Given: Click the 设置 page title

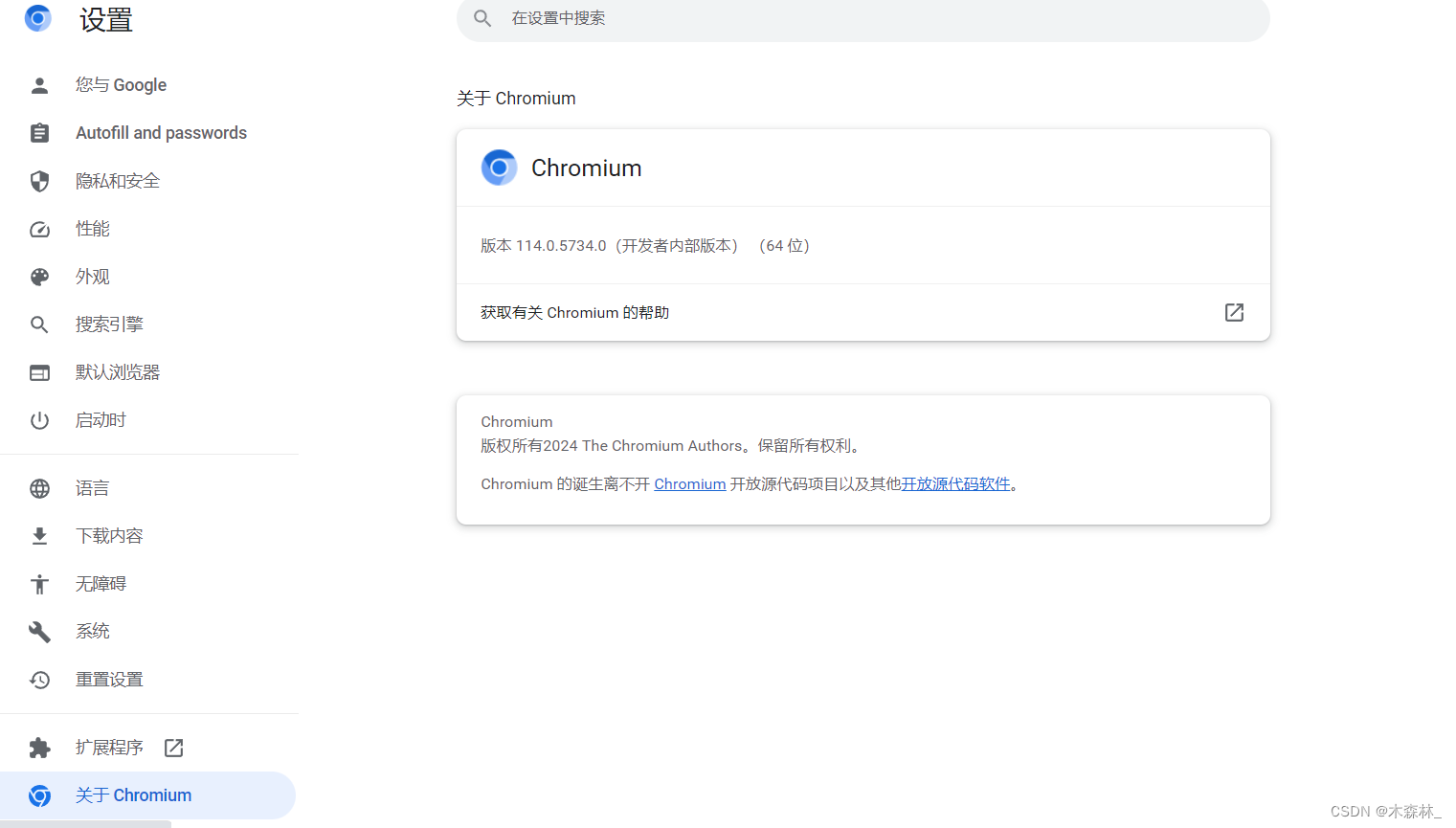Looking at the screenshot, I should click(106, 20).
